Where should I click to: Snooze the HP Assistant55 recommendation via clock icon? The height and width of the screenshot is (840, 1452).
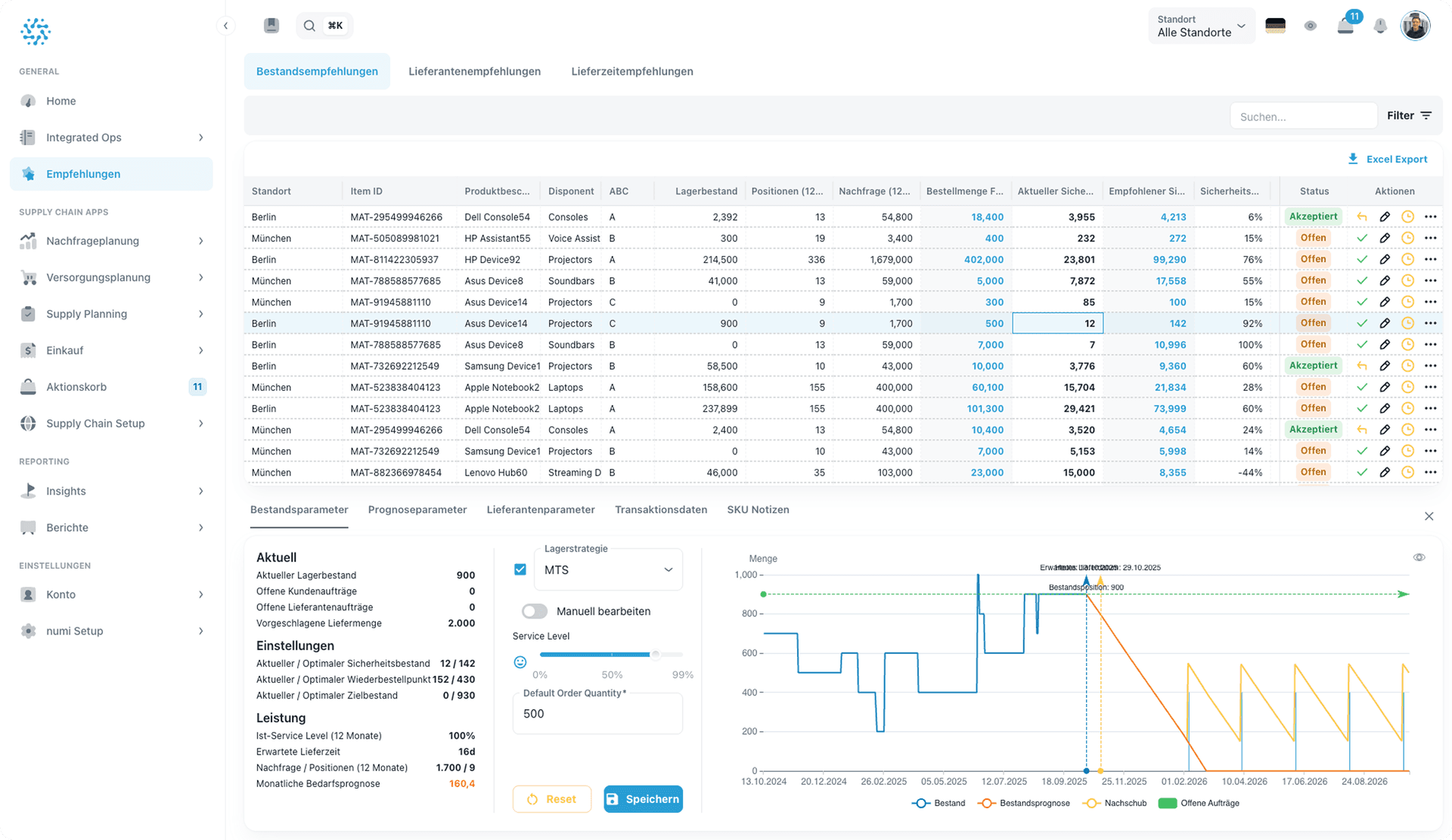coord(1407,237)
